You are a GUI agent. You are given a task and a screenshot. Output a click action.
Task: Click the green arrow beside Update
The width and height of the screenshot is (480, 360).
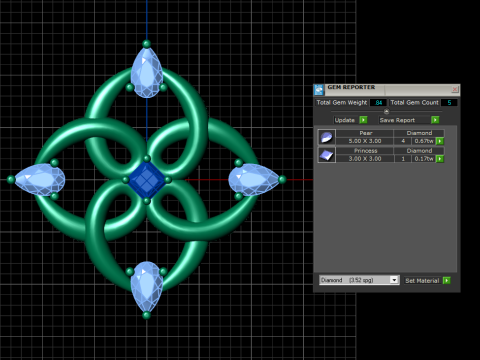pyautogui.click(x=363, y=120)
